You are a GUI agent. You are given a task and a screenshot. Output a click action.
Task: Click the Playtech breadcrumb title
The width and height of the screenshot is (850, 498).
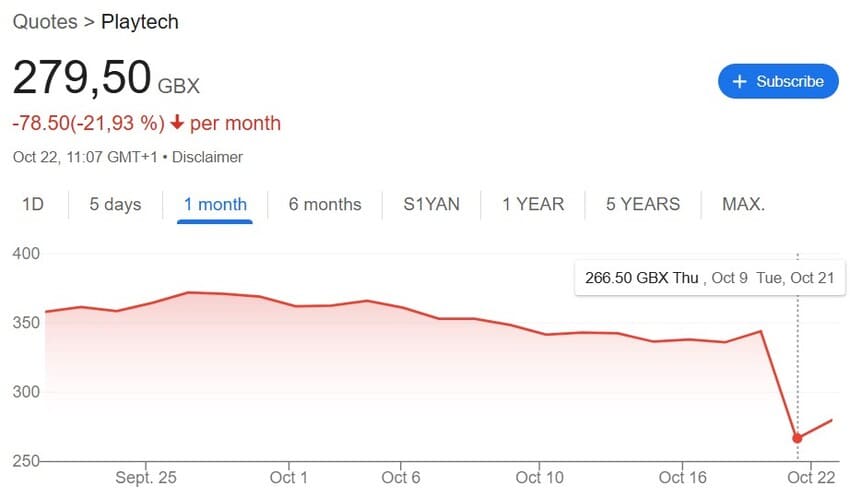tap(141, 21)
